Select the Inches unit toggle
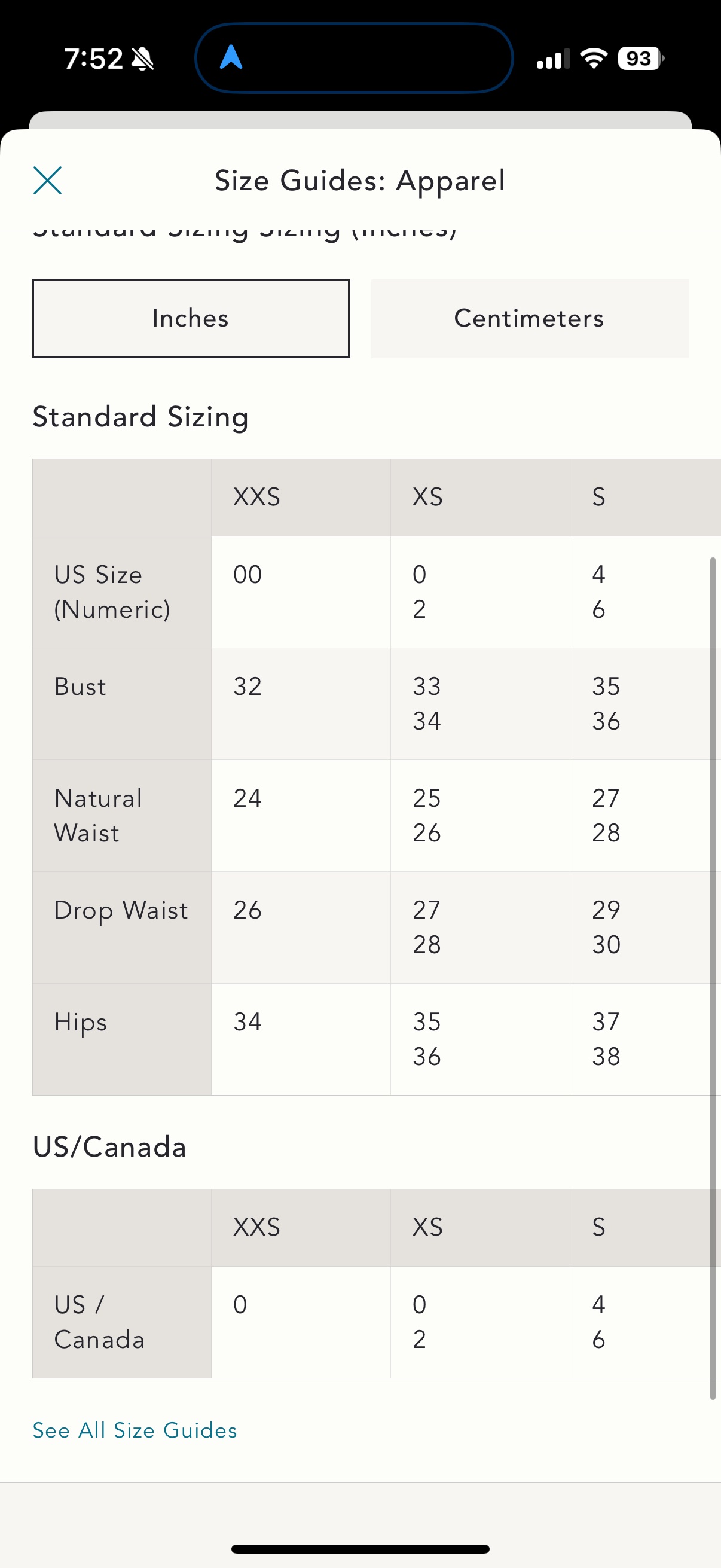721x1568 pixels. tap(191, 318)
